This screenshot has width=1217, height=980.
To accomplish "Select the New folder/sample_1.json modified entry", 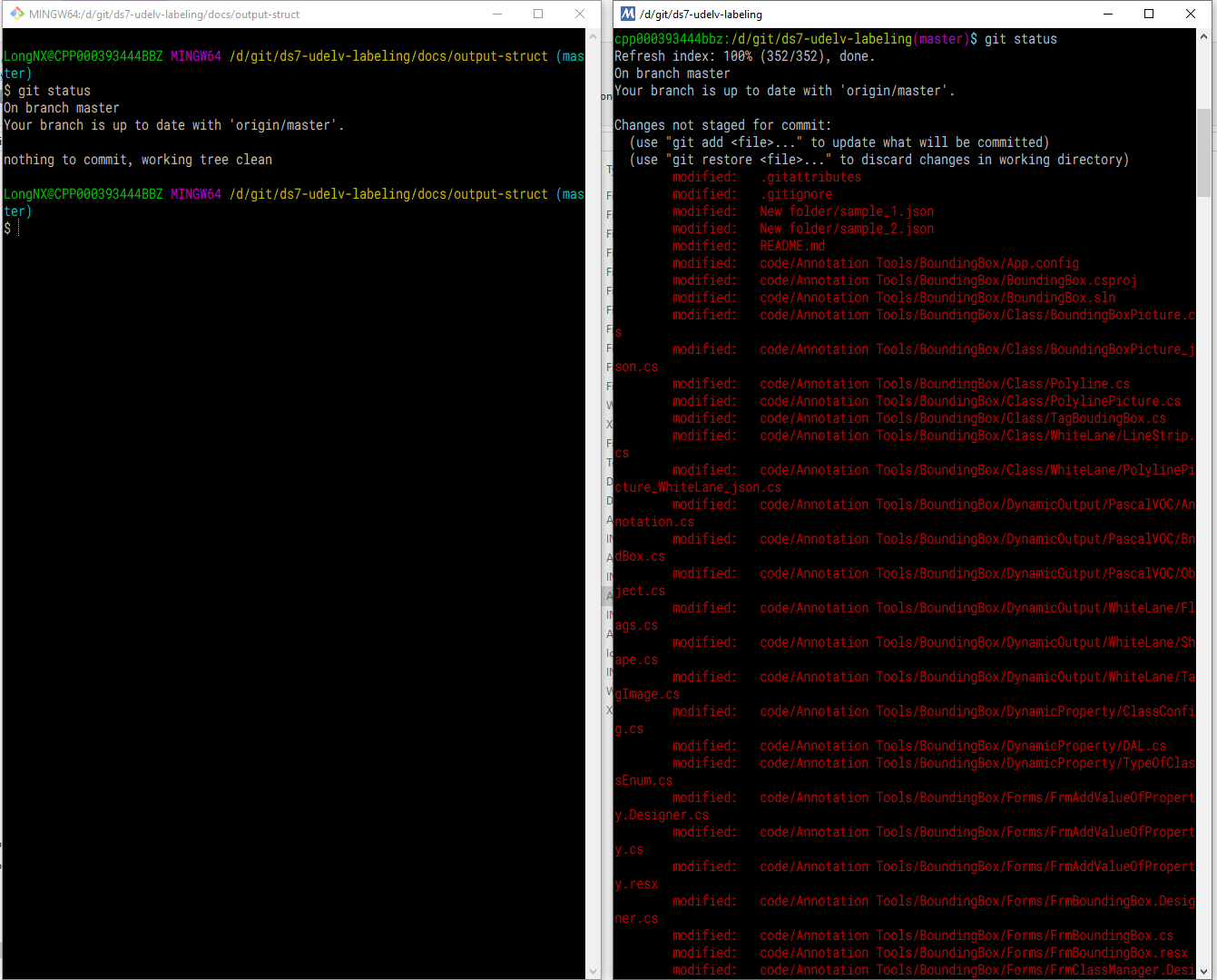I will pos(846,211).
